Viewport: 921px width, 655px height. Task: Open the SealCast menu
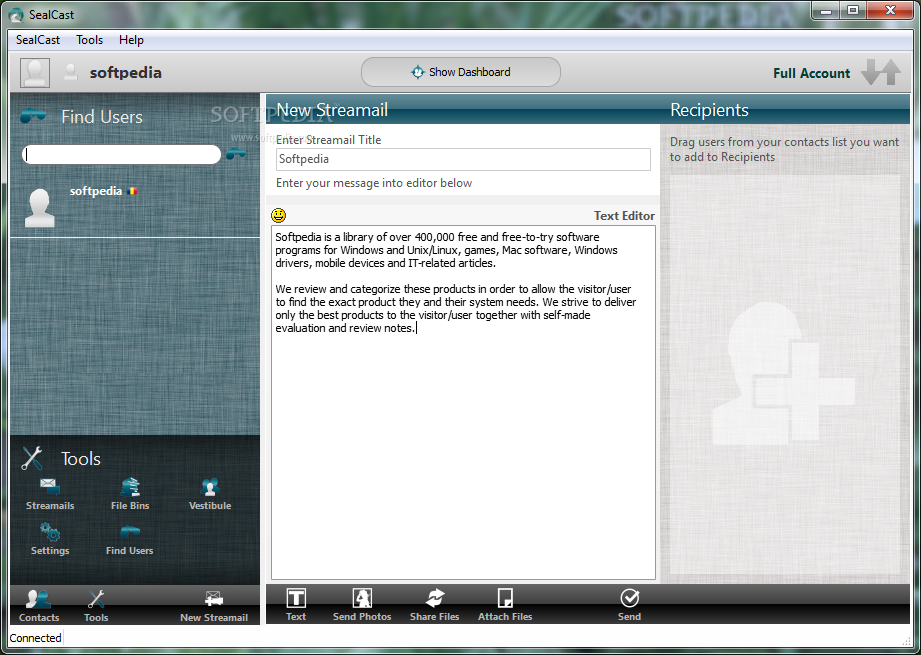(38, 40)
